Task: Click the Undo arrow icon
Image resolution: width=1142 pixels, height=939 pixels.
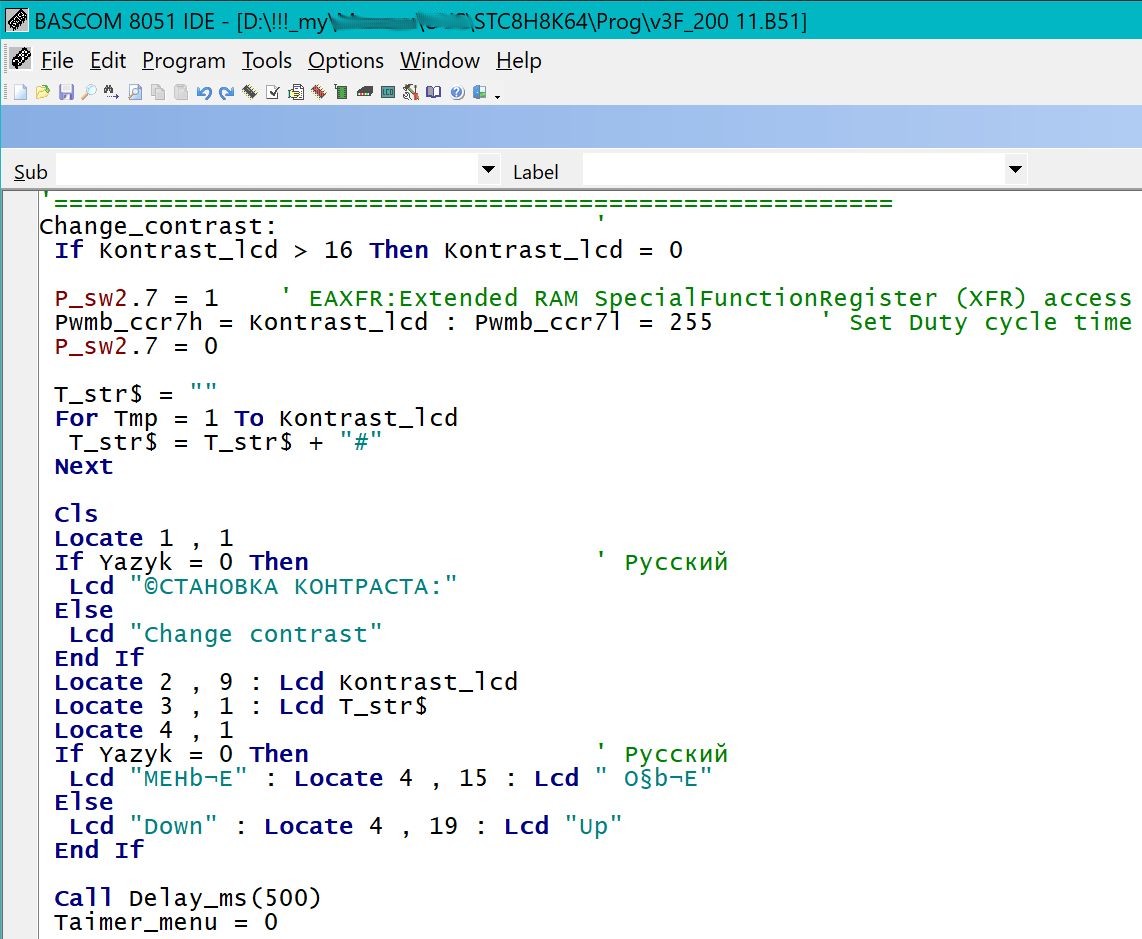Action: (x=203, y=93)
